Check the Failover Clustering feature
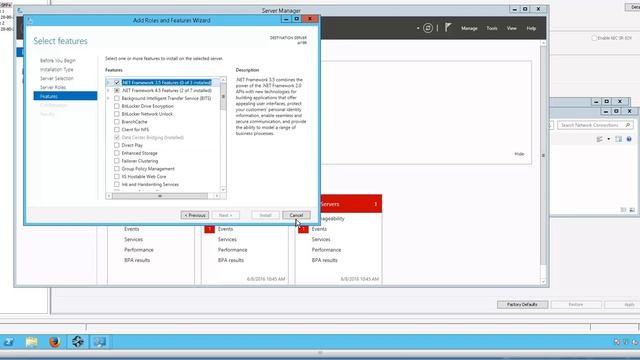This screenshot has width=640, height=360. pyautogui.click(x=117, y=161)
